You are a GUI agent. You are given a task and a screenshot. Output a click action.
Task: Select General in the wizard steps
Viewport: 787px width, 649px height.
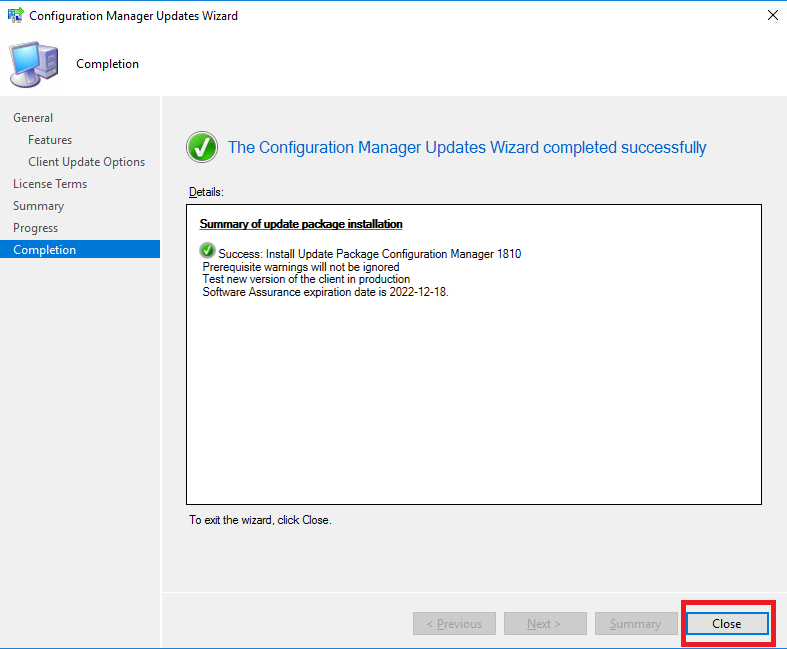click(x=33, y=118)
